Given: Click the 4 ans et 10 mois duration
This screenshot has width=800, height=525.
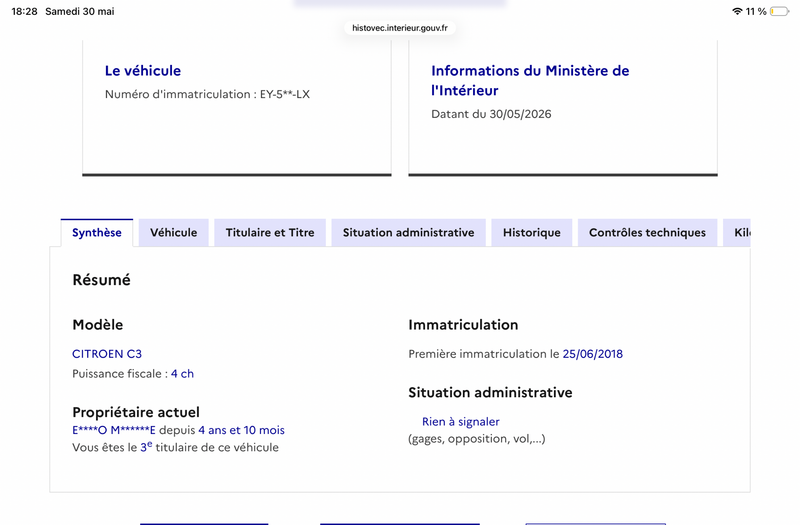Looking at the screenshot, I should pos(241,430).
